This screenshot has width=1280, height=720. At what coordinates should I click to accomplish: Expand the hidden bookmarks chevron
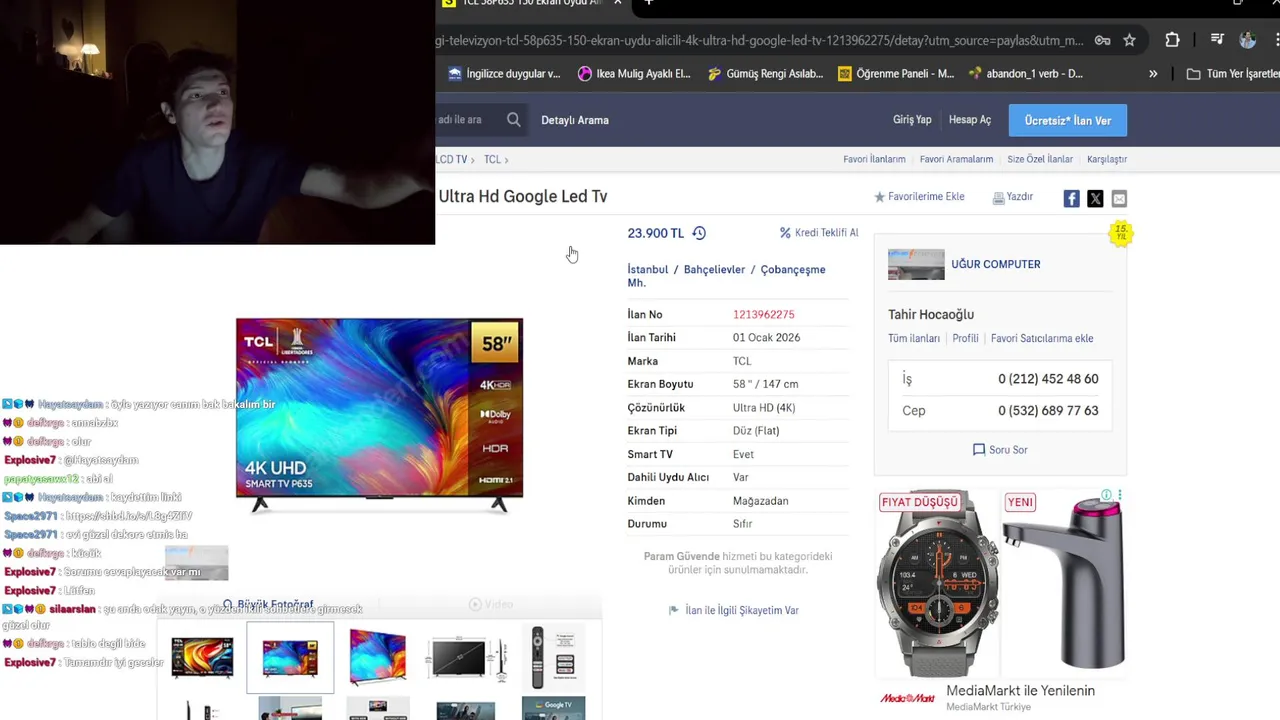point(1153,73)
